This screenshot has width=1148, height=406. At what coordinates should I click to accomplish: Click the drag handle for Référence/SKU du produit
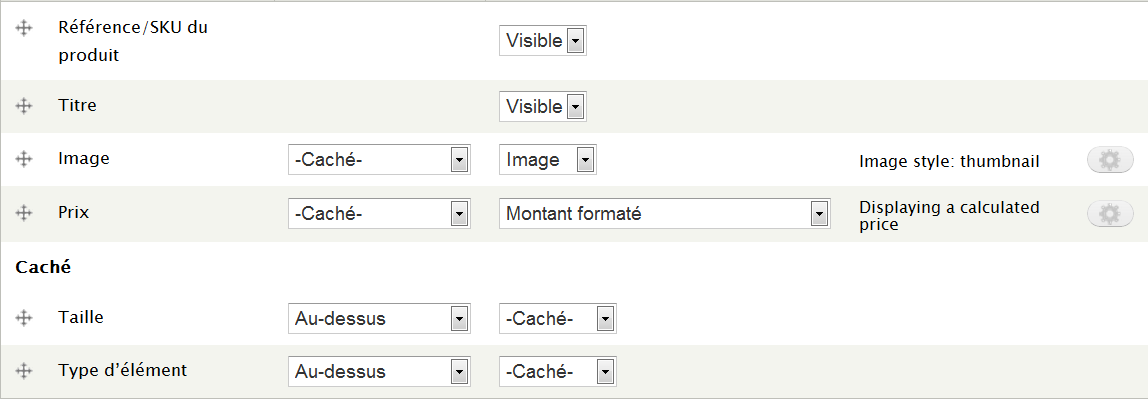25,30
